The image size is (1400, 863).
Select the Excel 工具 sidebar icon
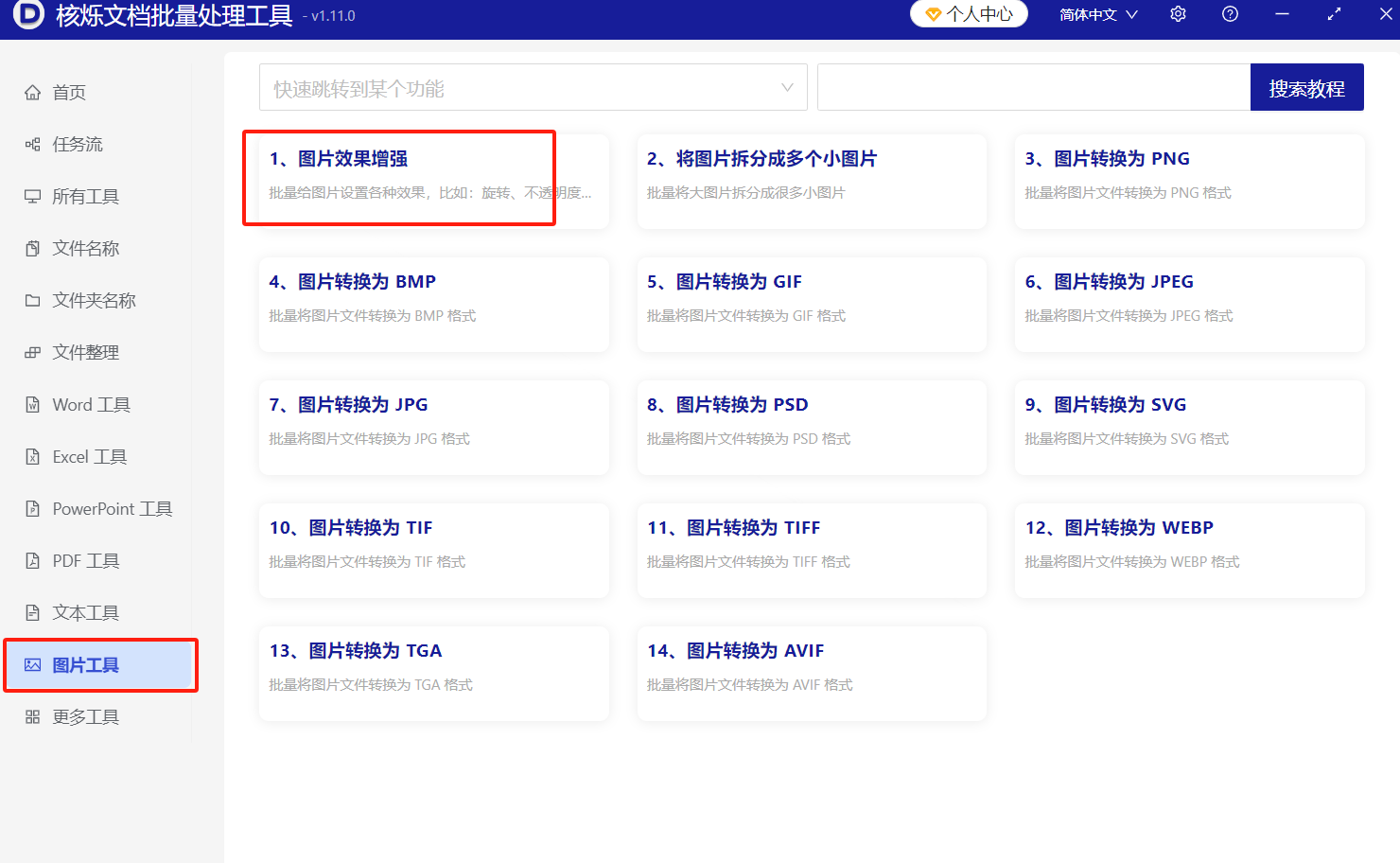[x=32, y=456]
